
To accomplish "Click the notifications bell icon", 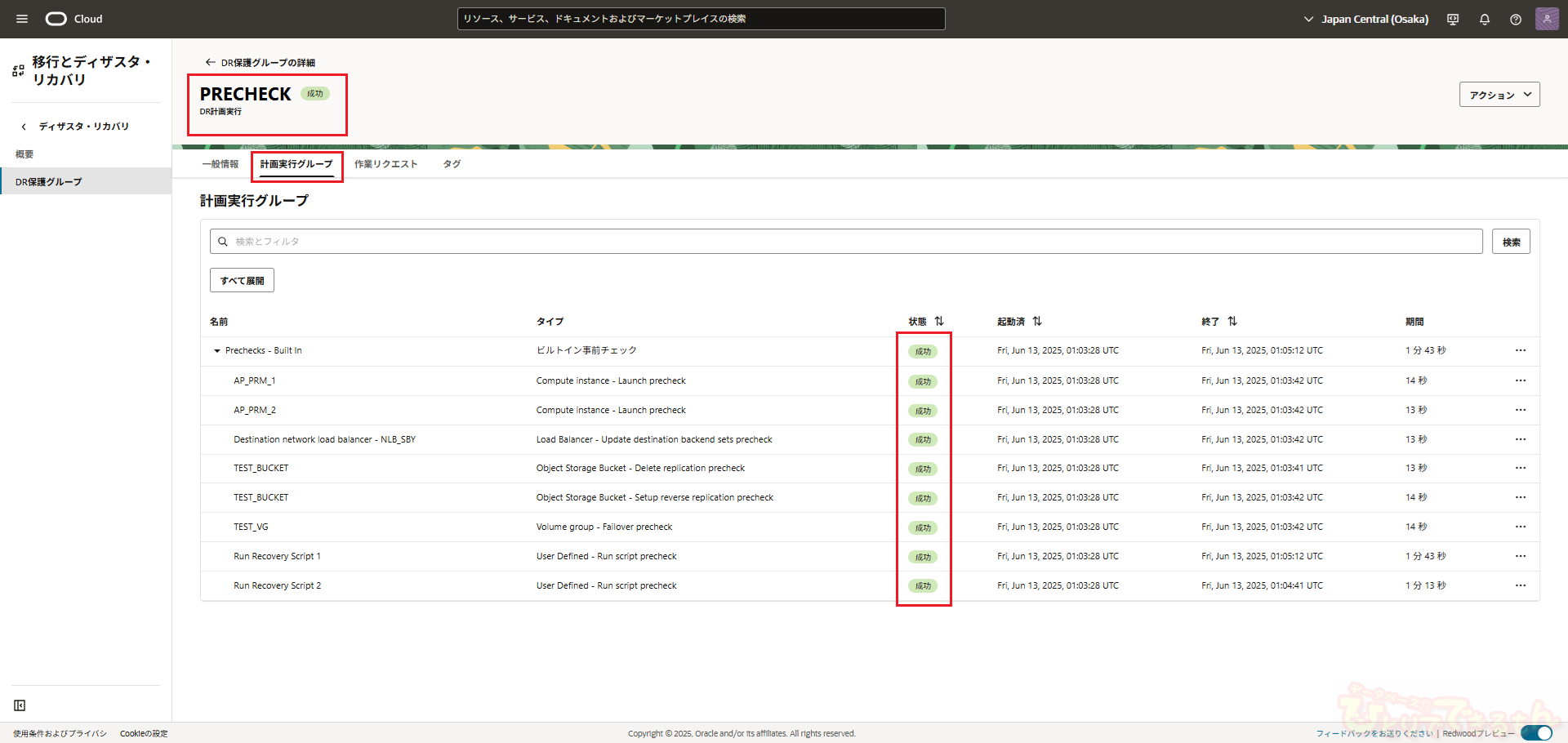I will pos(1485,20).
